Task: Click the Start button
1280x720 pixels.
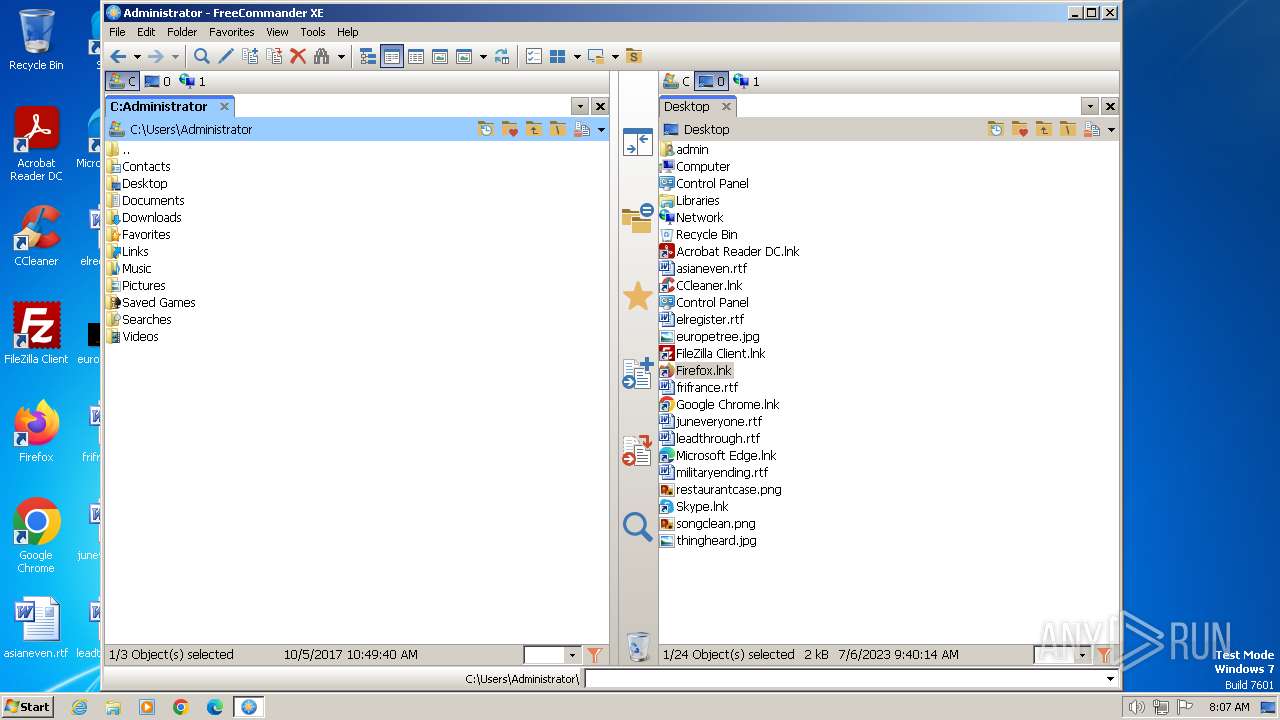Action: point(28,706)
